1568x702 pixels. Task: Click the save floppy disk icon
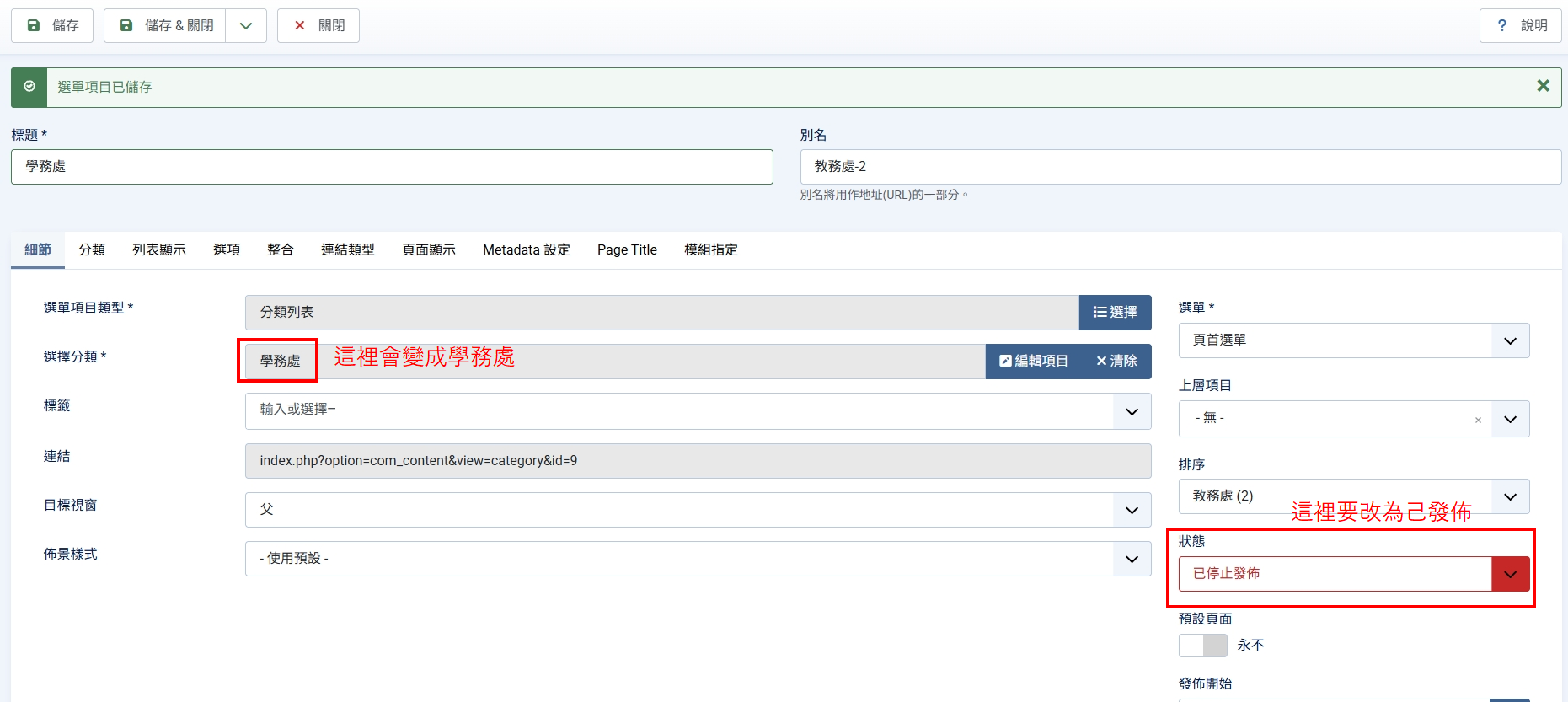click(x=34, y=25)
